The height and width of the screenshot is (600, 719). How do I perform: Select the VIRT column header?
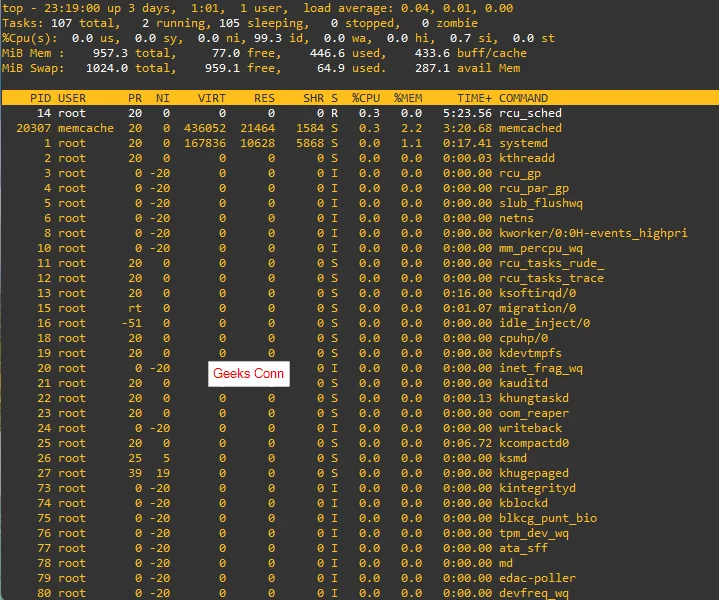pyautogui.click(x=212, y=98)
